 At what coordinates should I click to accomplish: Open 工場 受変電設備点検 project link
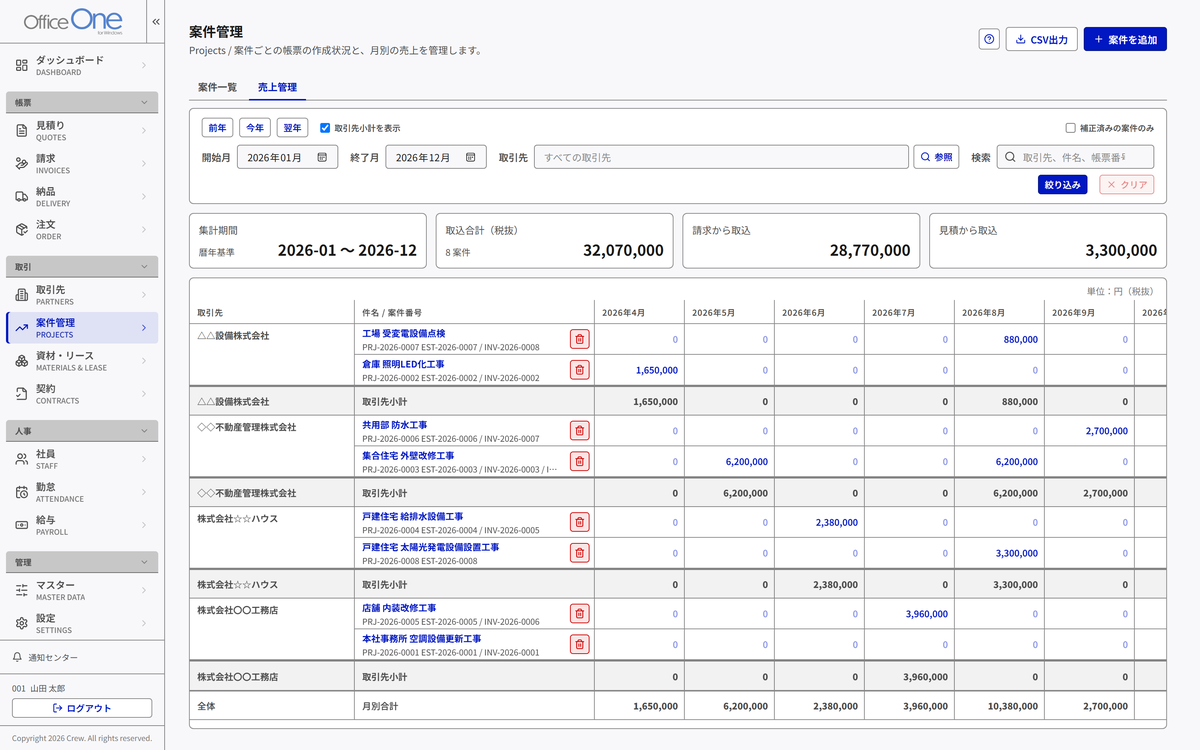click(404, 333)
